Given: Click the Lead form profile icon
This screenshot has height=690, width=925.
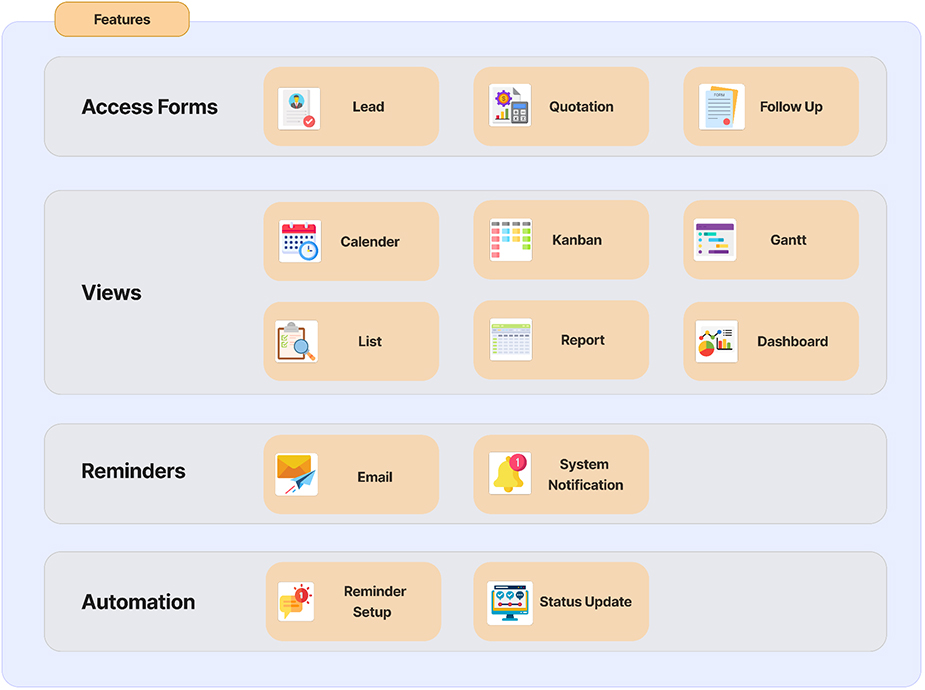Looking at the screenshot, I should click(299, 108).
